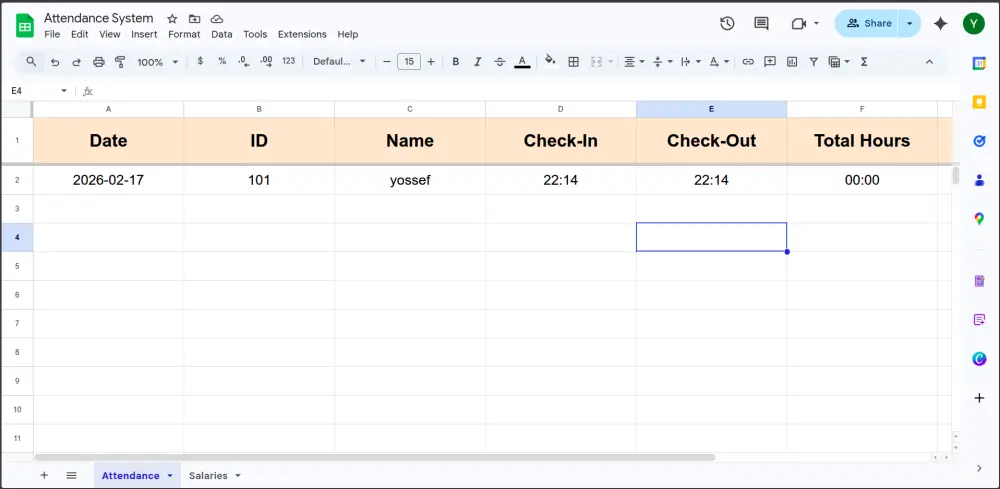Image resolution: width=1000 pixels, height=489 pixels.
Task: Open Google Maps side panel
Action: [979, 219]
